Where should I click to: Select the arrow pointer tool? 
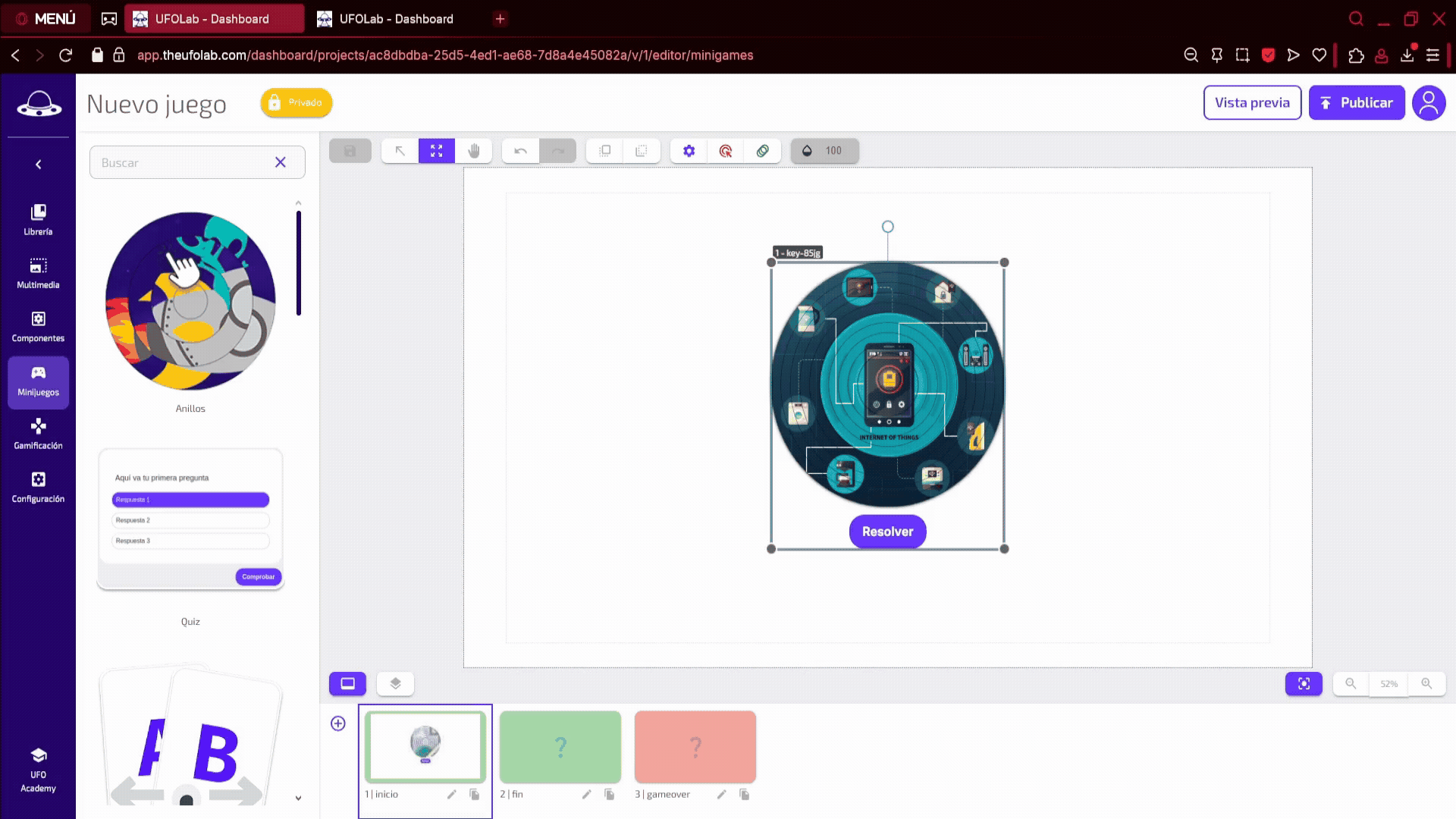tap(400, 151)
